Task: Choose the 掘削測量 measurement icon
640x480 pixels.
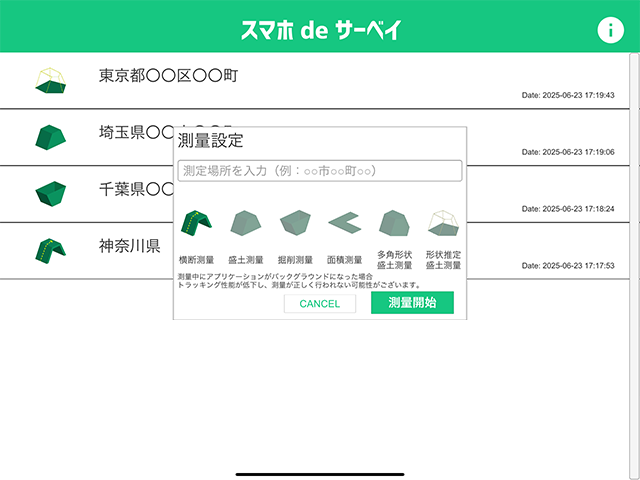Action: tap(295, 224)
